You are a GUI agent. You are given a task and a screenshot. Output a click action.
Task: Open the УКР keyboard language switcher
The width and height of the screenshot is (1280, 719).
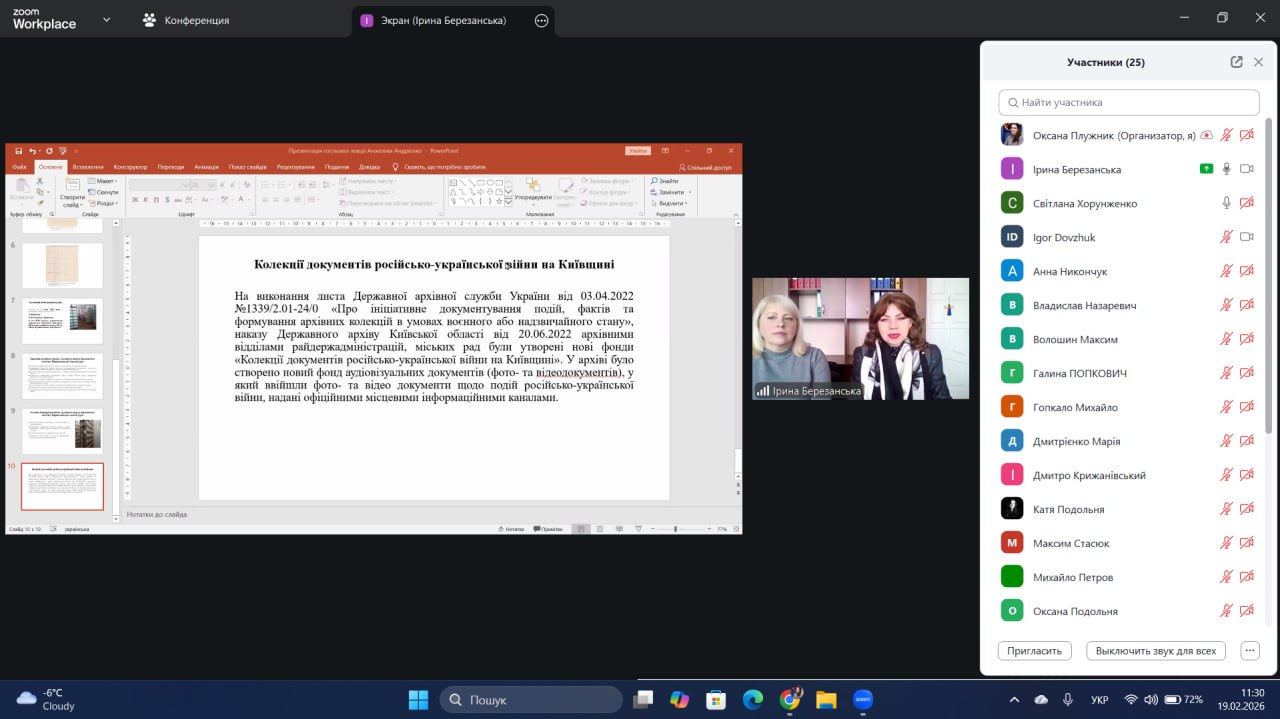tap(1099, 699)
